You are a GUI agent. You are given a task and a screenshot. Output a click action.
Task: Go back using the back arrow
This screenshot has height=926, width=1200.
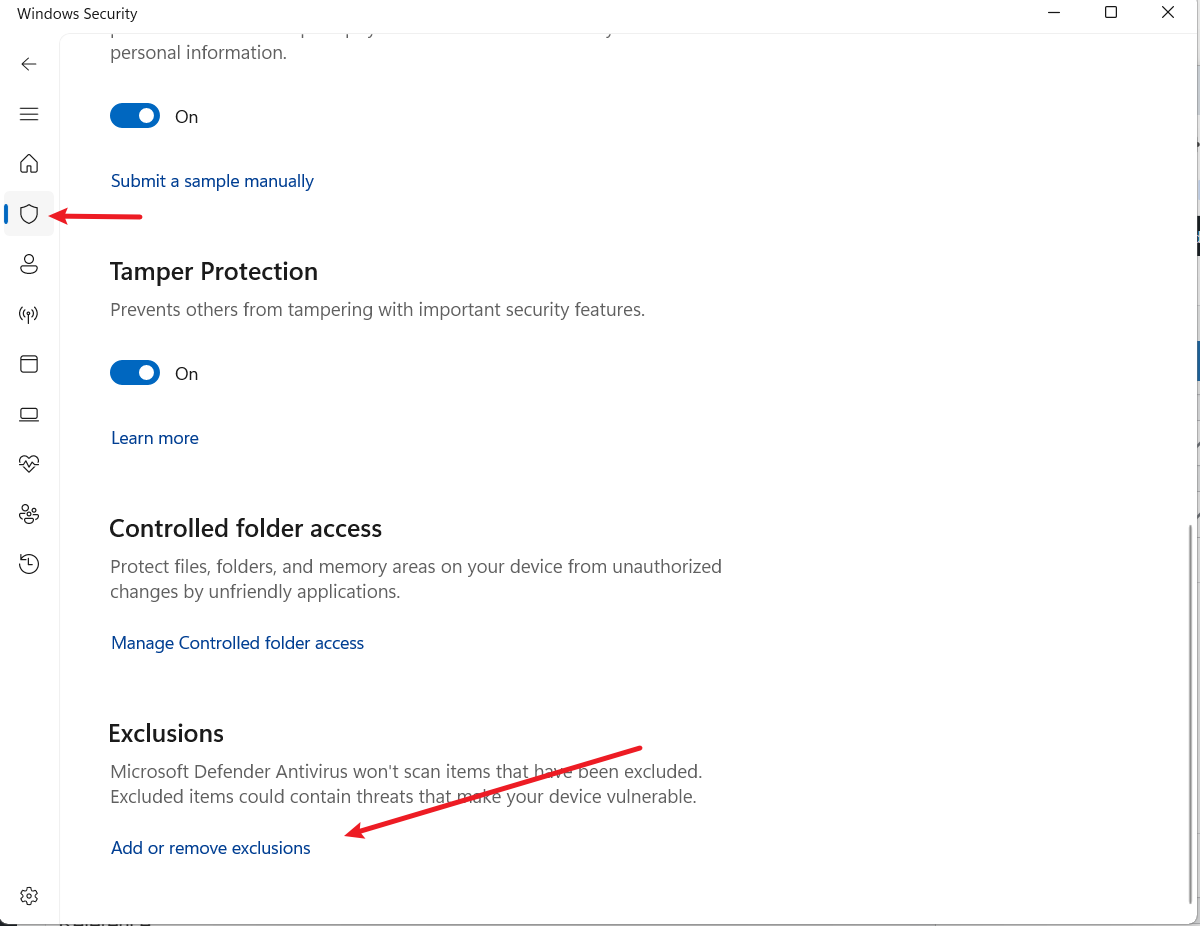29,64
